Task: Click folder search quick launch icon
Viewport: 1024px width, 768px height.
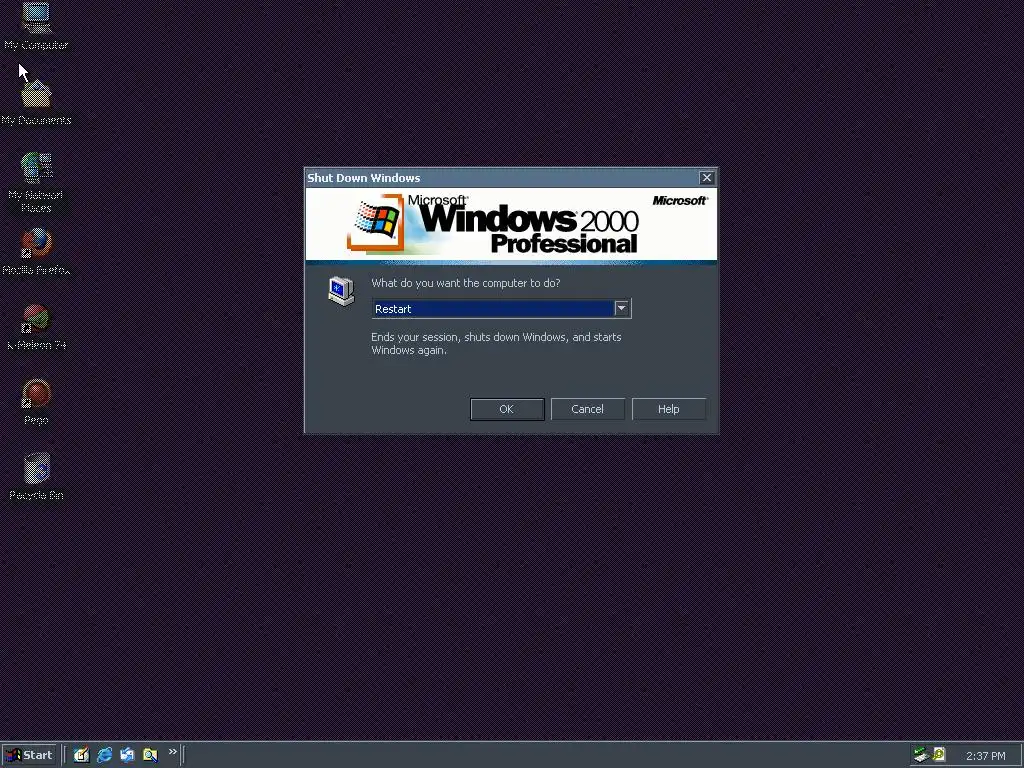Action: click(x=150, y=755)
